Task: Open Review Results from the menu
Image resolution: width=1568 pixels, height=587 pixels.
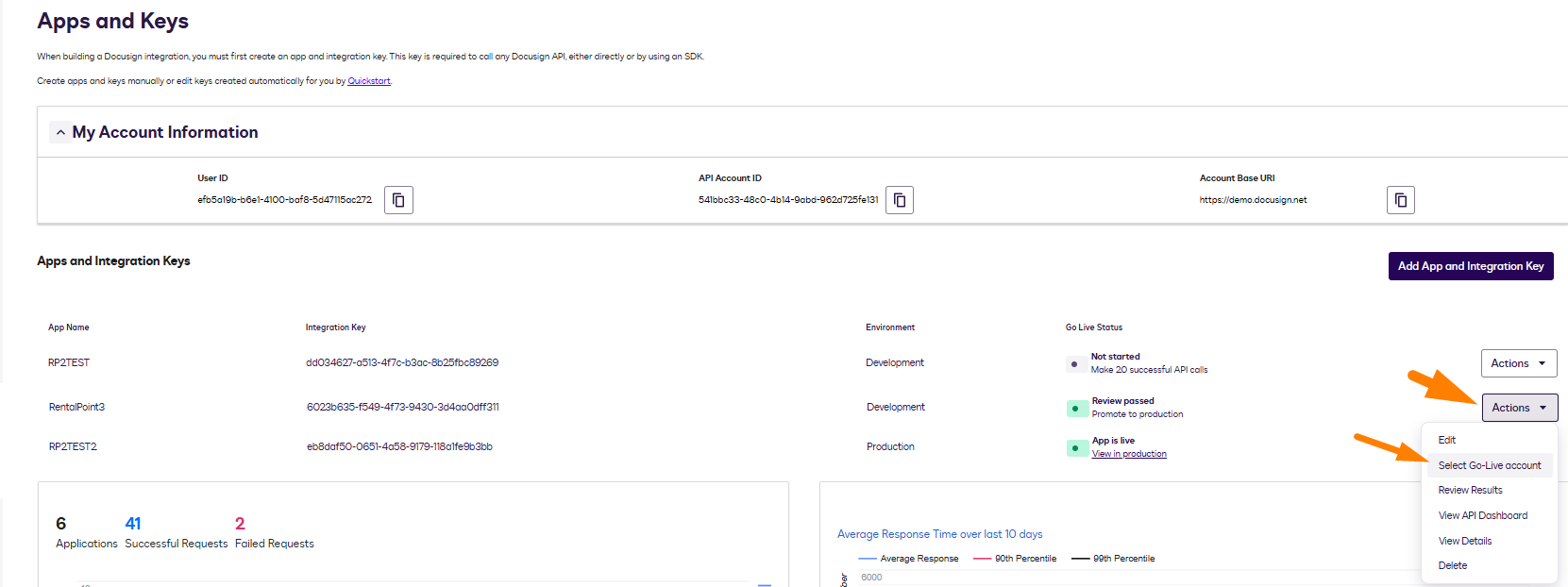Action: (1470, 490)
